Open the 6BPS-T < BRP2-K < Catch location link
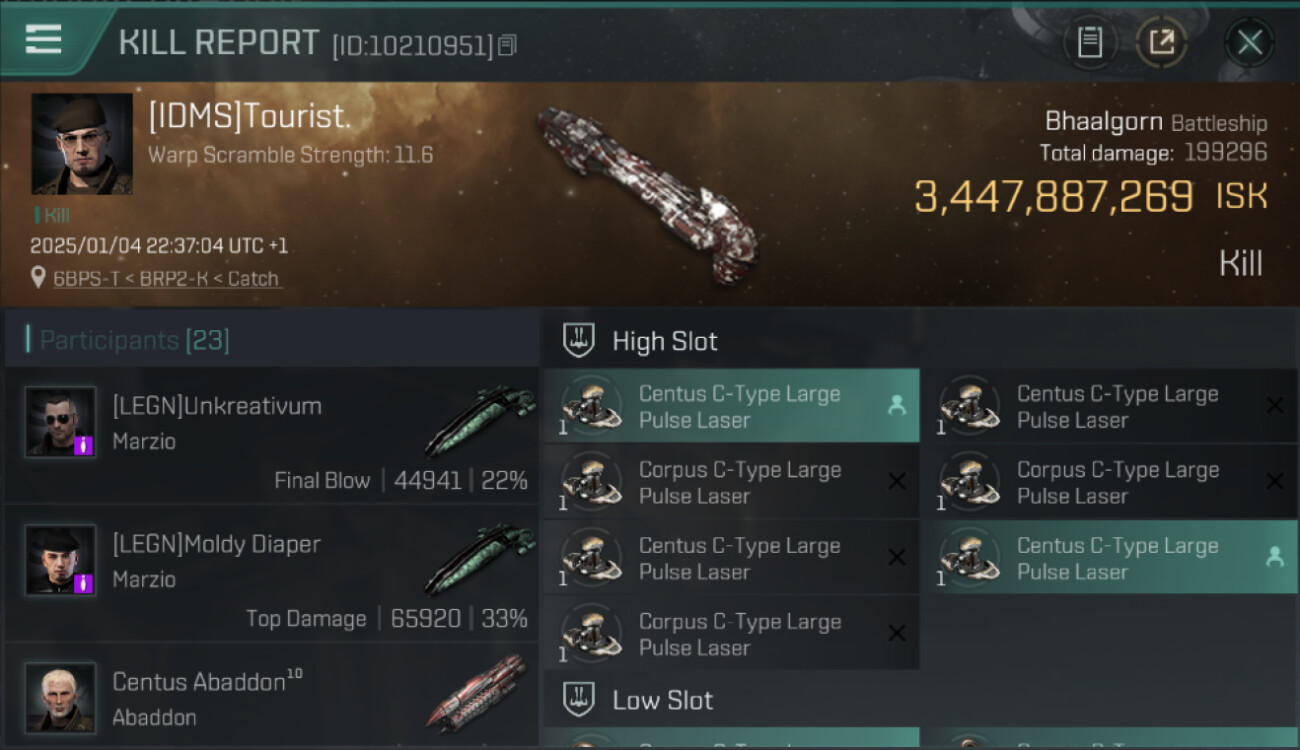This screenshot has width=1300, height=750. [166, 279]
